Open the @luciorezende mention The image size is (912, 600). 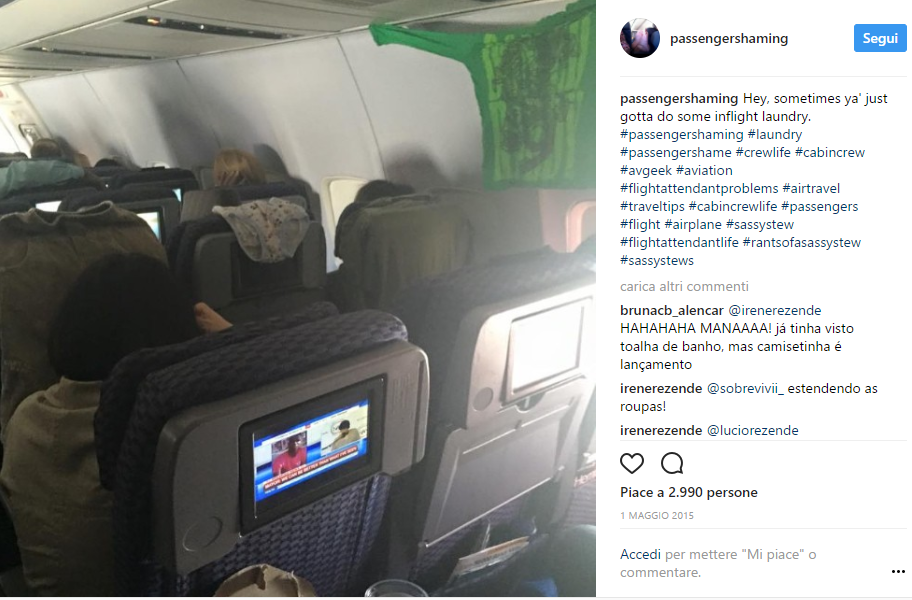[x=753, y=430]
